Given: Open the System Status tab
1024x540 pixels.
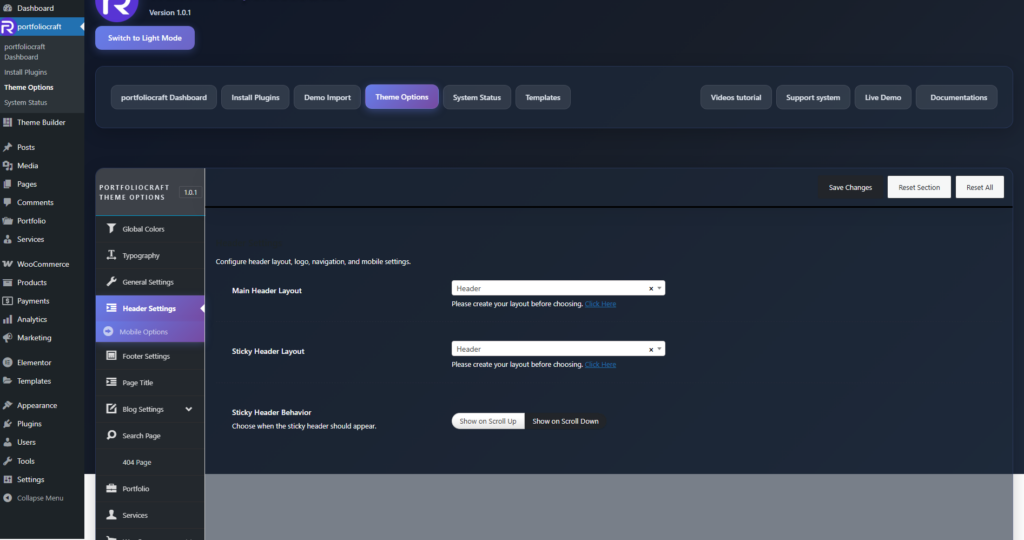Looking at the screenshot, I should coord(477,97).
